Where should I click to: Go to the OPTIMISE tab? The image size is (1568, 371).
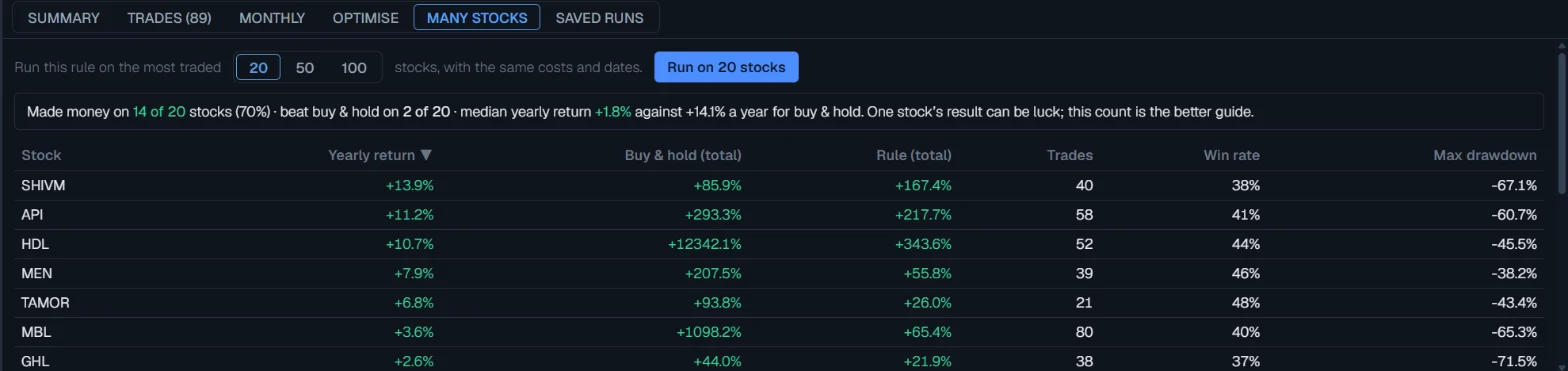(365, 18)
